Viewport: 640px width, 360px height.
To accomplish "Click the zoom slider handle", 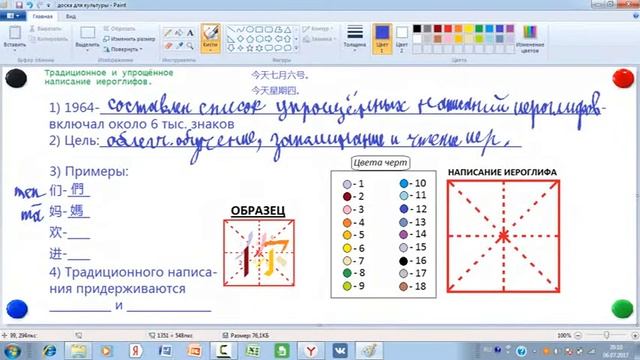I will coord(607,335).
